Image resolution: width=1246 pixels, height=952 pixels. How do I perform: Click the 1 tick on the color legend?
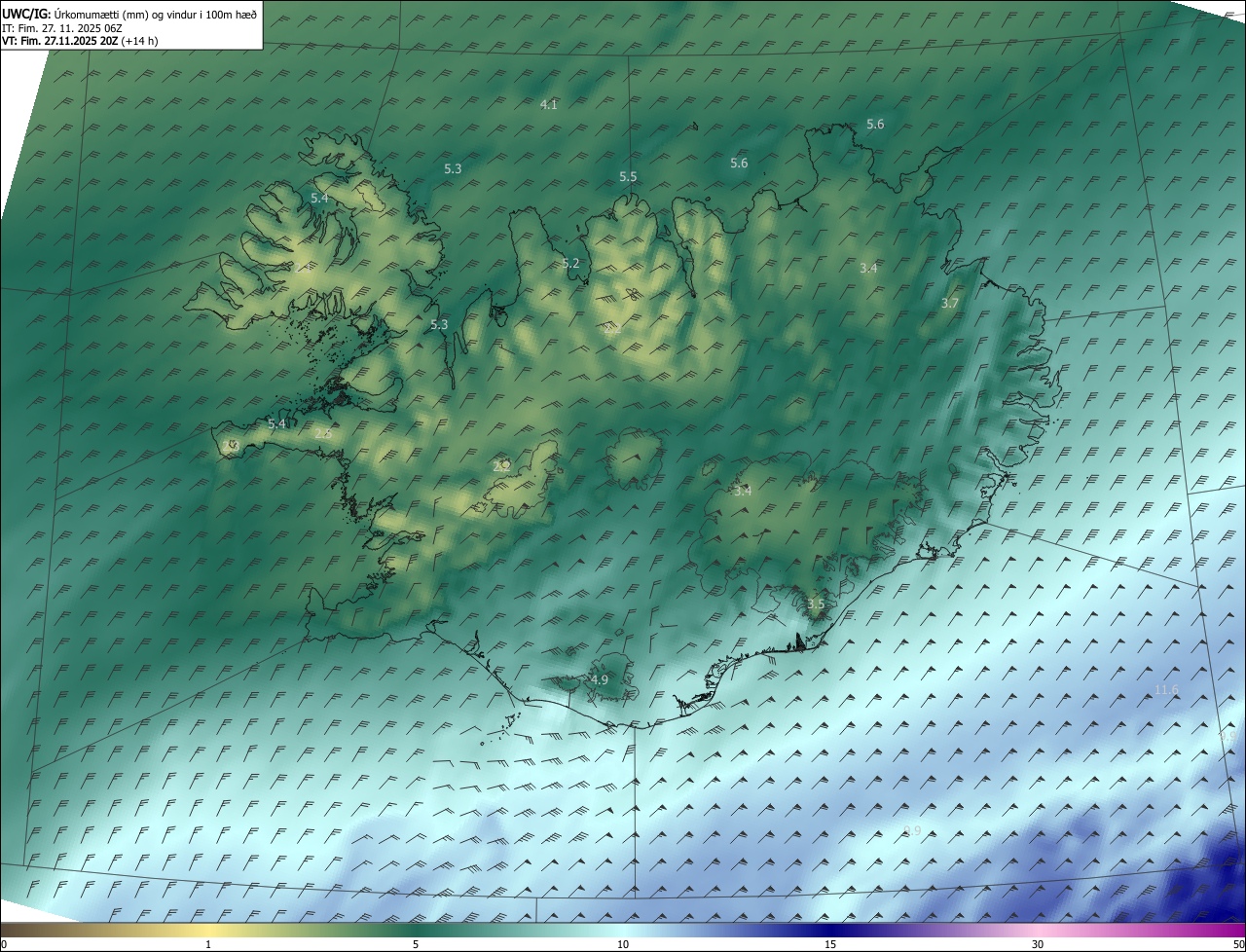(x=208, y=944)
